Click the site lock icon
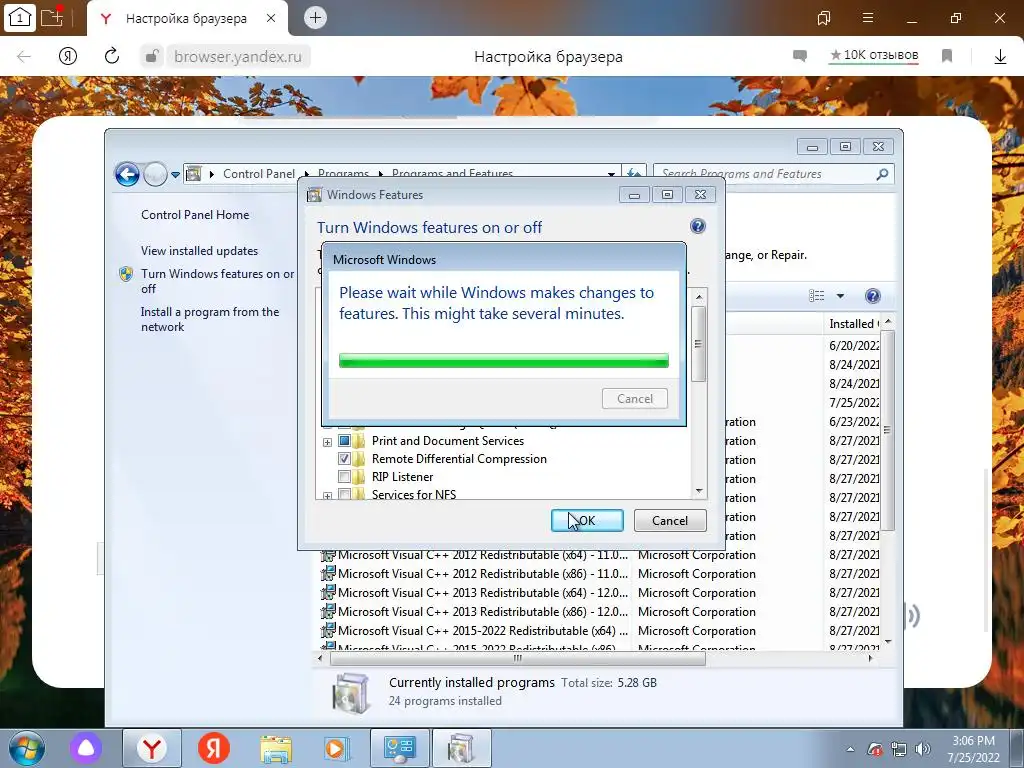 point(151,57)
